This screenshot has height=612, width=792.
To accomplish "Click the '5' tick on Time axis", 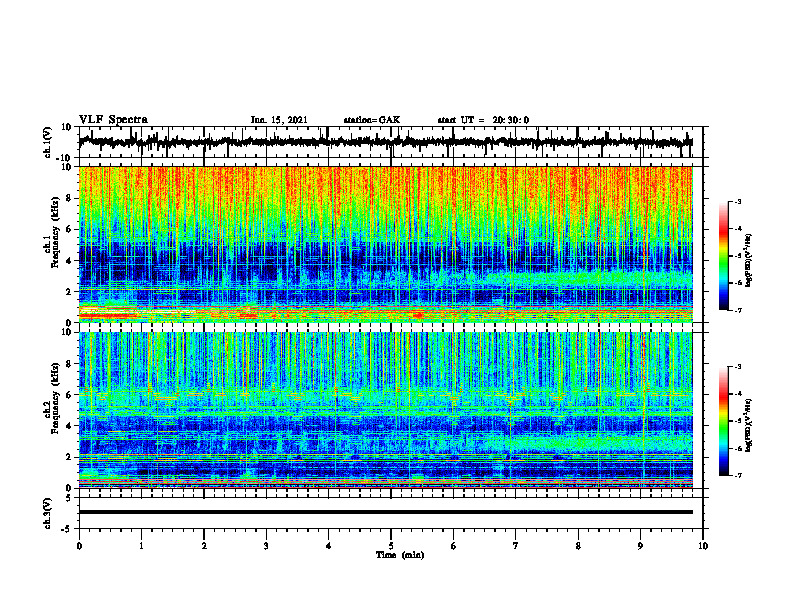I will pos(391,546).
